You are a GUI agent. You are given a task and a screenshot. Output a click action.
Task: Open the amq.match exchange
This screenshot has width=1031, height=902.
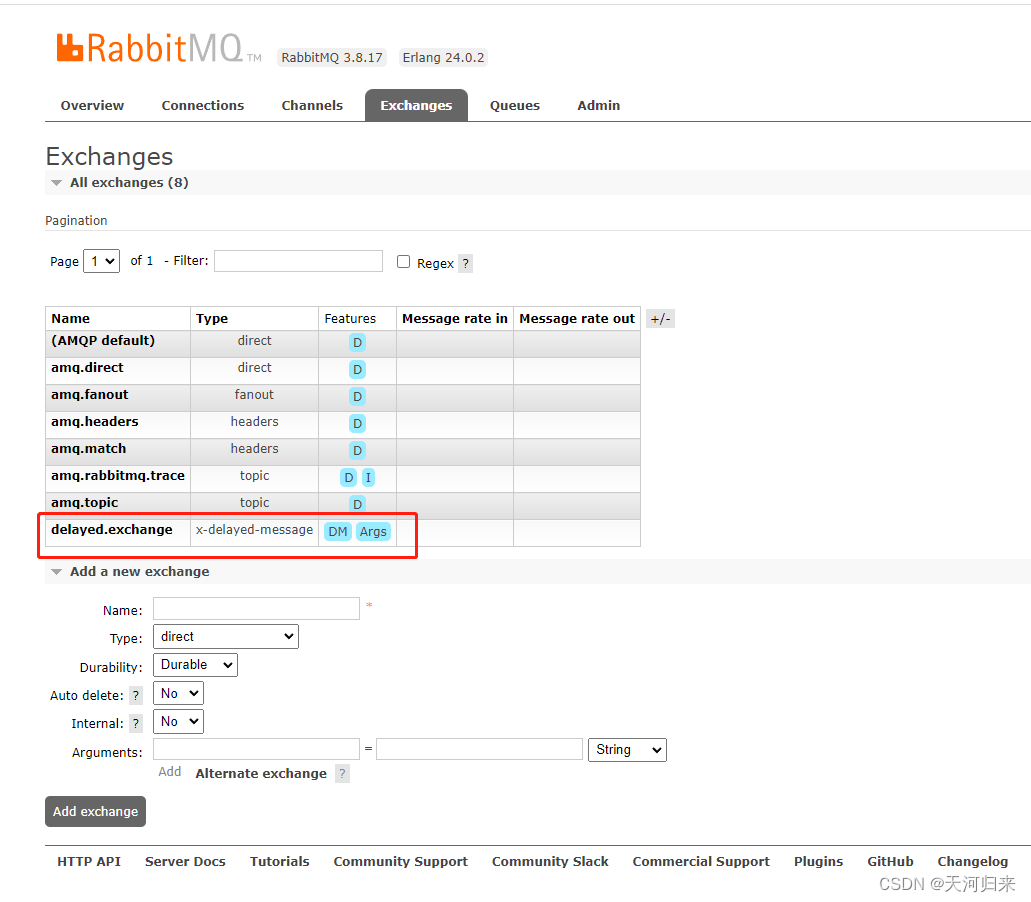pos(89,449)
